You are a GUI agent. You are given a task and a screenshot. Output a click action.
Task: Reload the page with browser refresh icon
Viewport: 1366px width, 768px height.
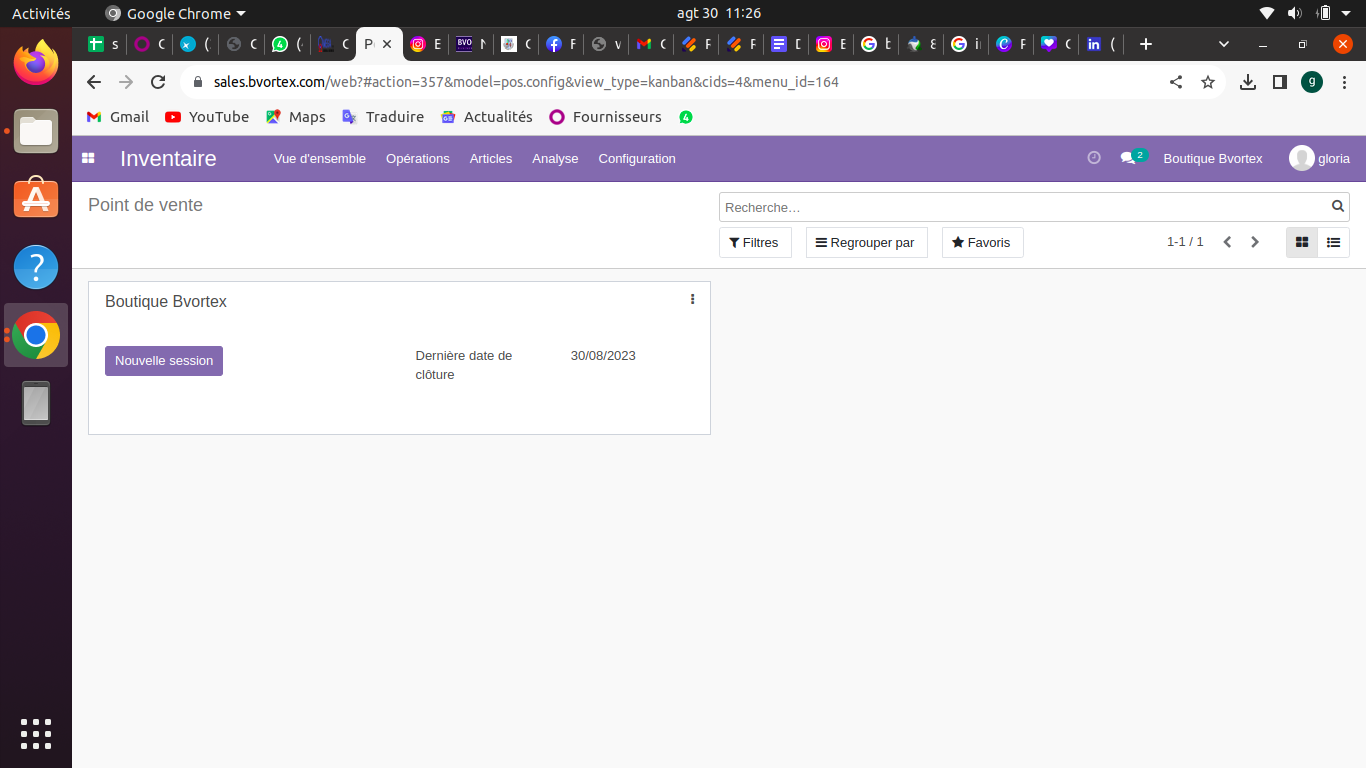coord(158,82)
